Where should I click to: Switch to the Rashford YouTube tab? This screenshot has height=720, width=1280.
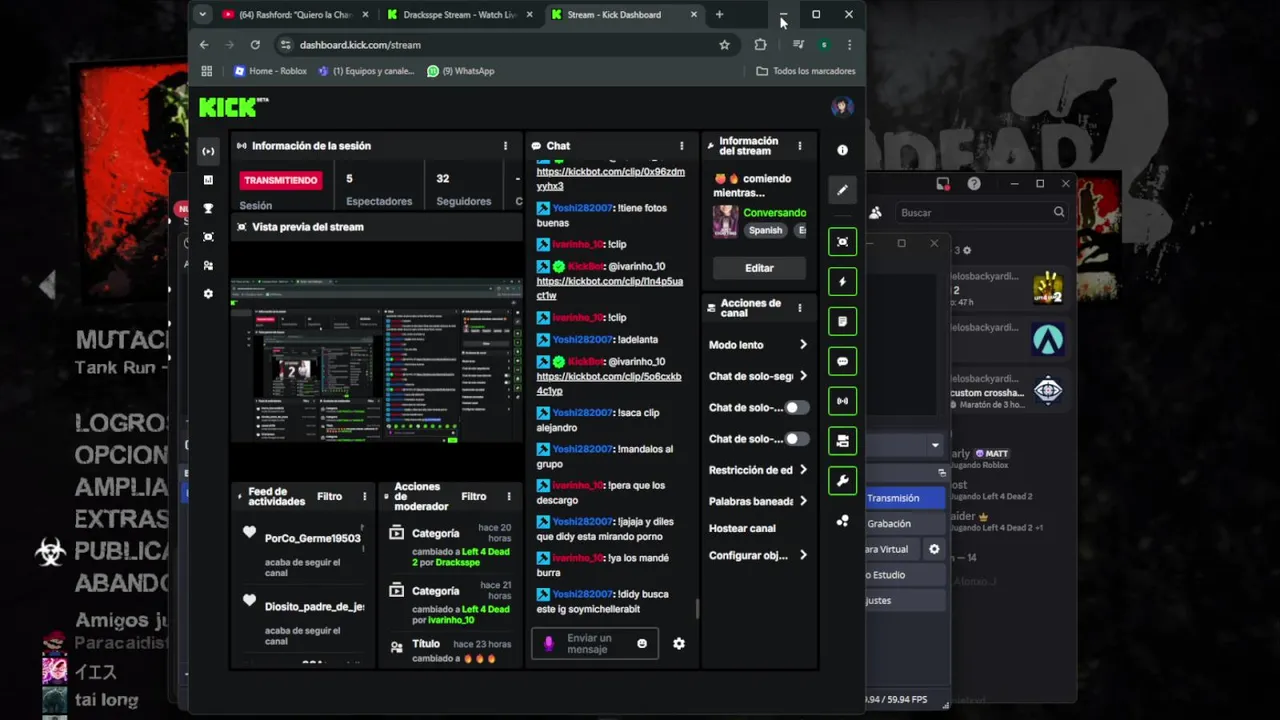click(295, 14)
